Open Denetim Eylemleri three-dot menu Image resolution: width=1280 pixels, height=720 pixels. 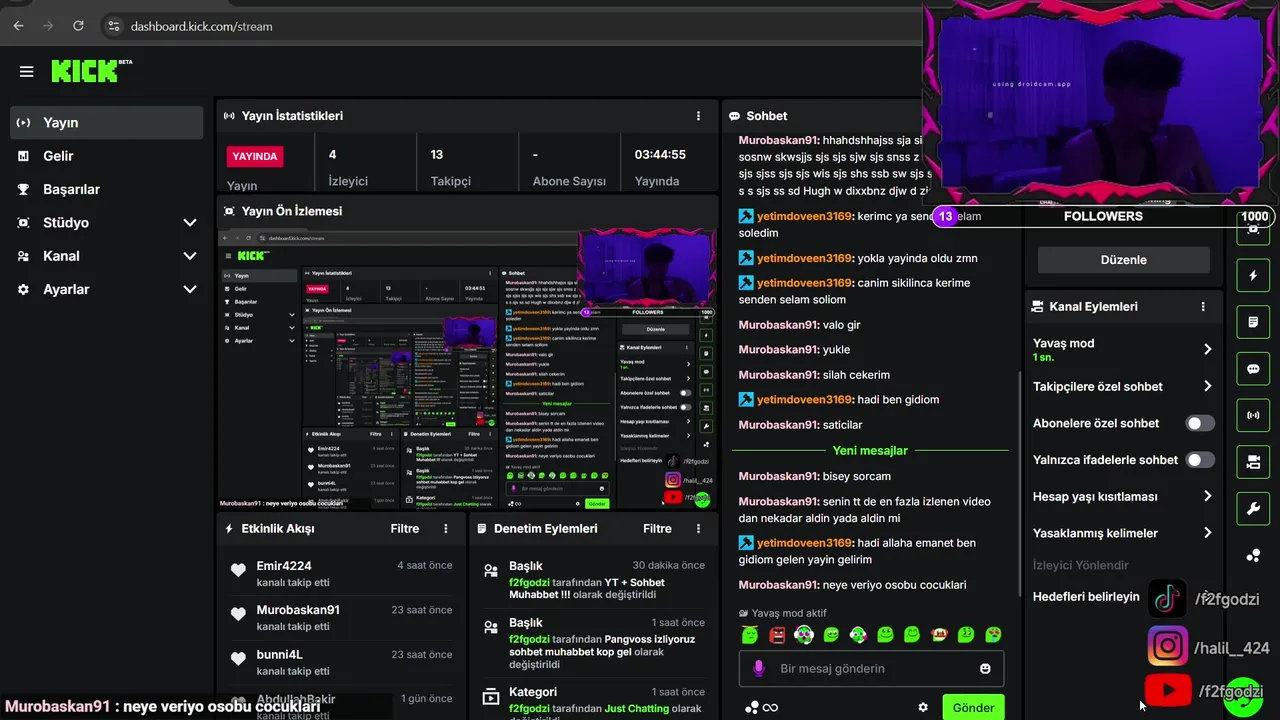698,528
